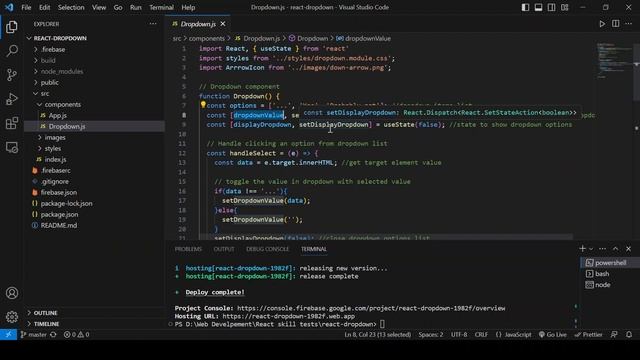Split the editor to the right

click(x=616, y=24)
